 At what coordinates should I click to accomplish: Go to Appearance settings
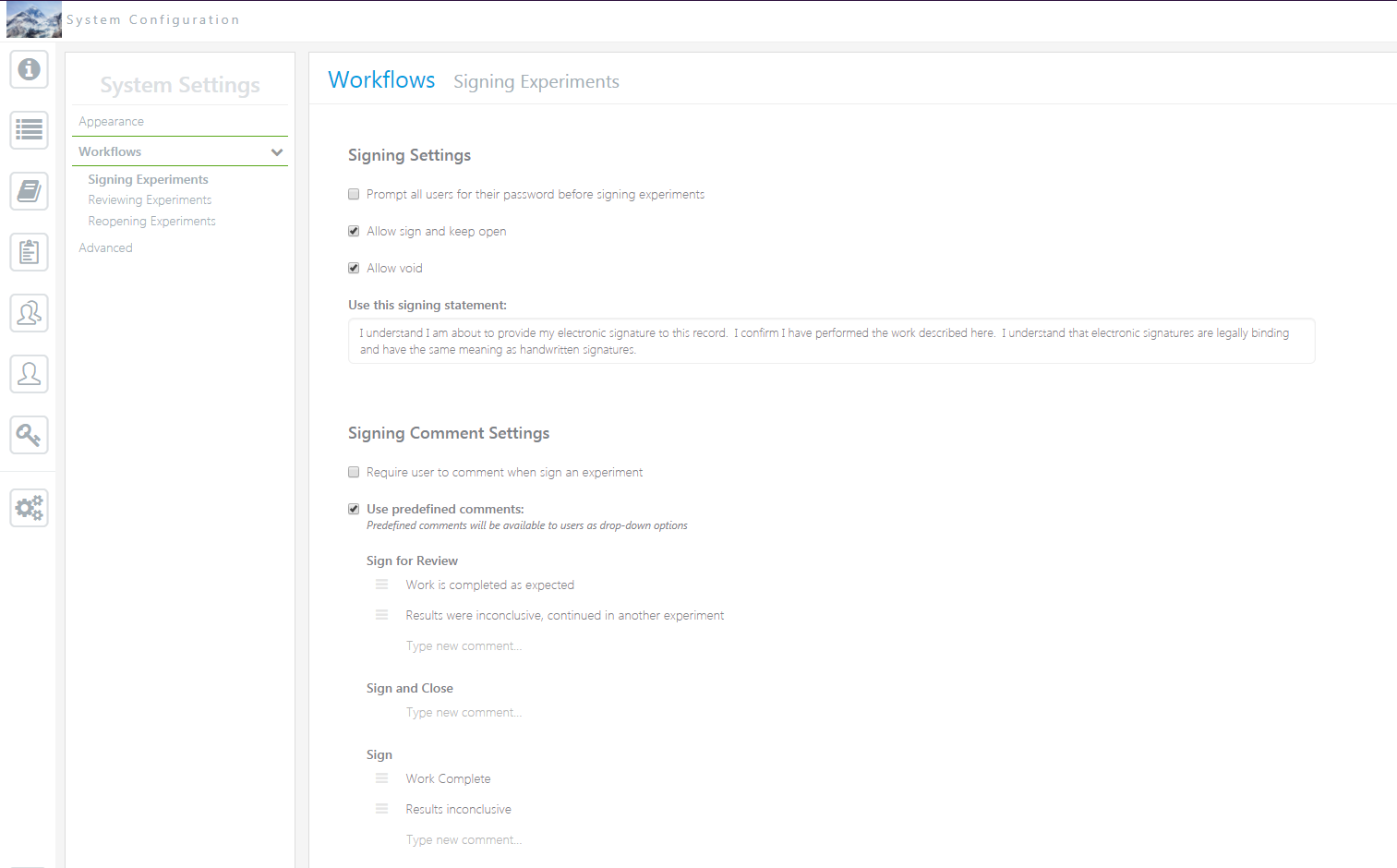tap(112, 122)
